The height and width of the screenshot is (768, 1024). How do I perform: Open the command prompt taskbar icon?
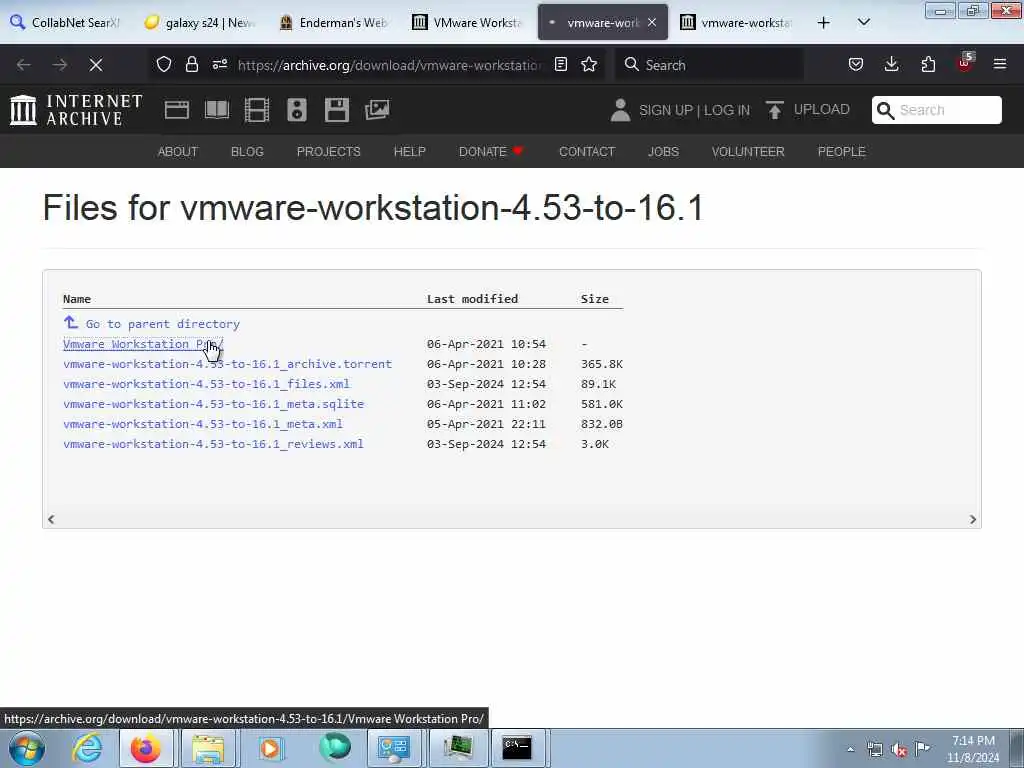point(517,748)
